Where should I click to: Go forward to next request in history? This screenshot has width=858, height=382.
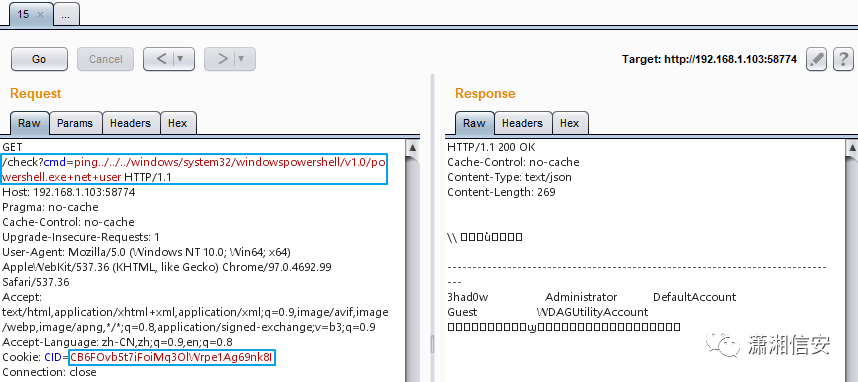(x=222, y=59)
